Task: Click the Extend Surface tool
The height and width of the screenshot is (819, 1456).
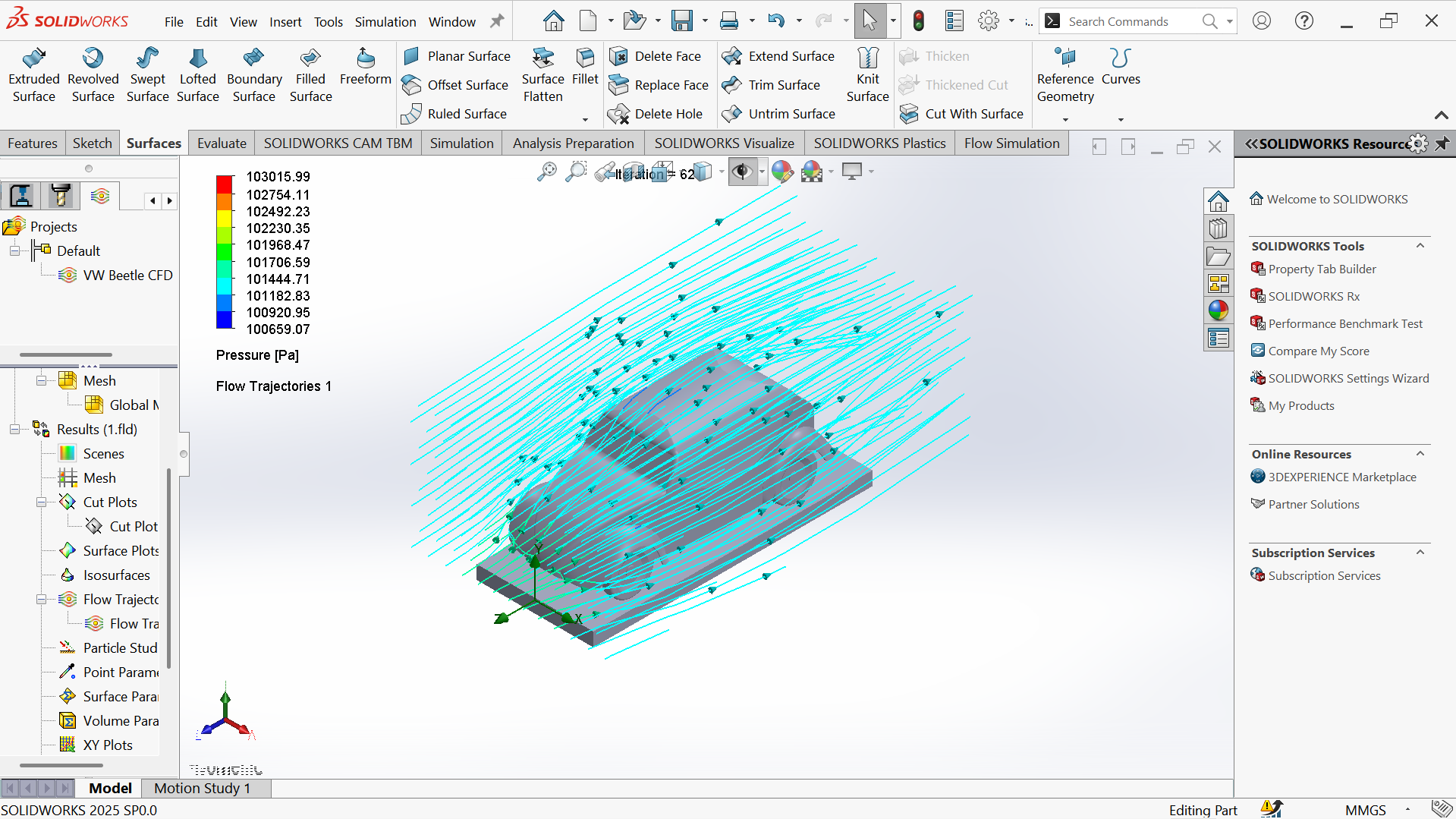Action: click(778, 56)
